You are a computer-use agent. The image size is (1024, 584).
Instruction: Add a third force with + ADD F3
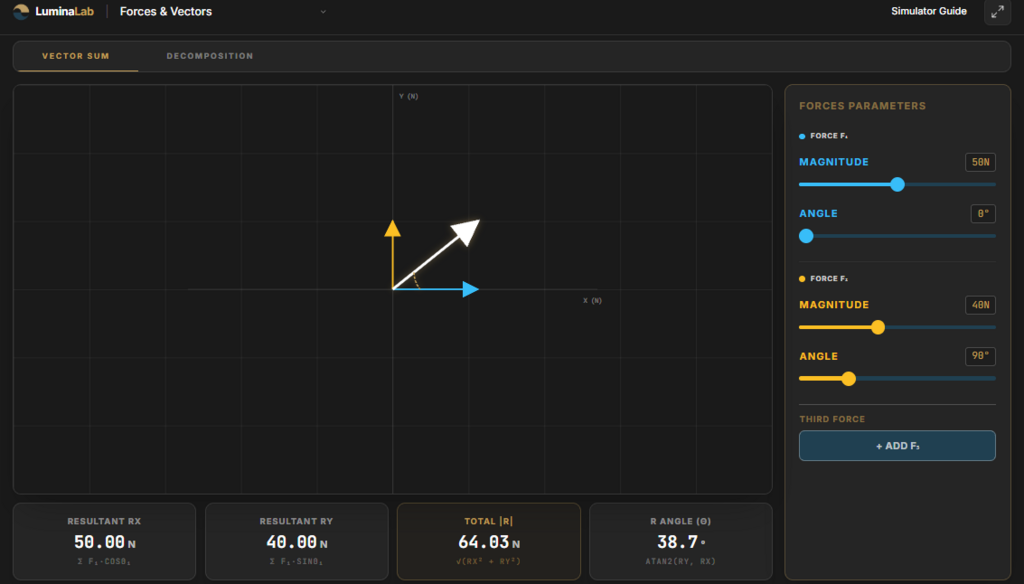click(x=897, y=446)
